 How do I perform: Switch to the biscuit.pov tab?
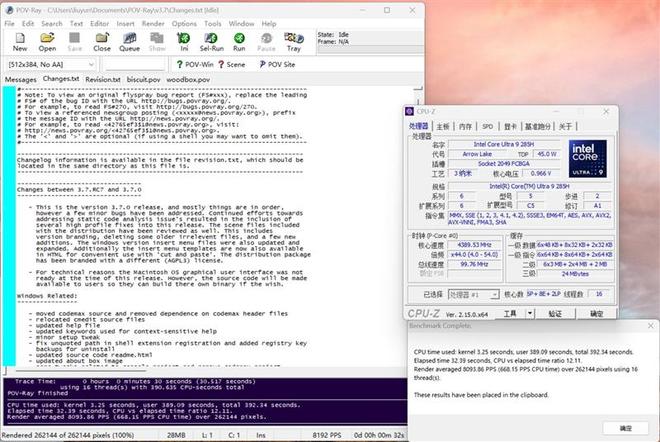(144, 79)
